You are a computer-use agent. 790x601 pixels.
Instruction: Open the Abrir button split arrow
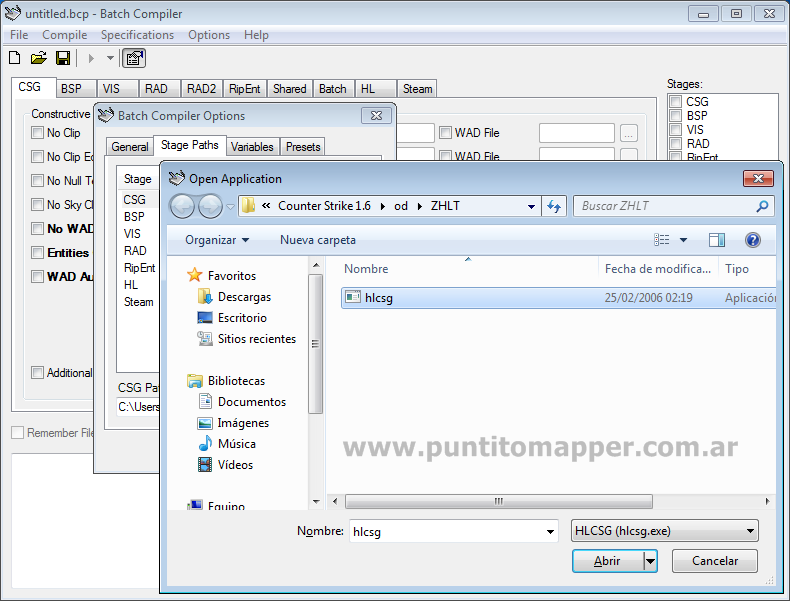650,561
